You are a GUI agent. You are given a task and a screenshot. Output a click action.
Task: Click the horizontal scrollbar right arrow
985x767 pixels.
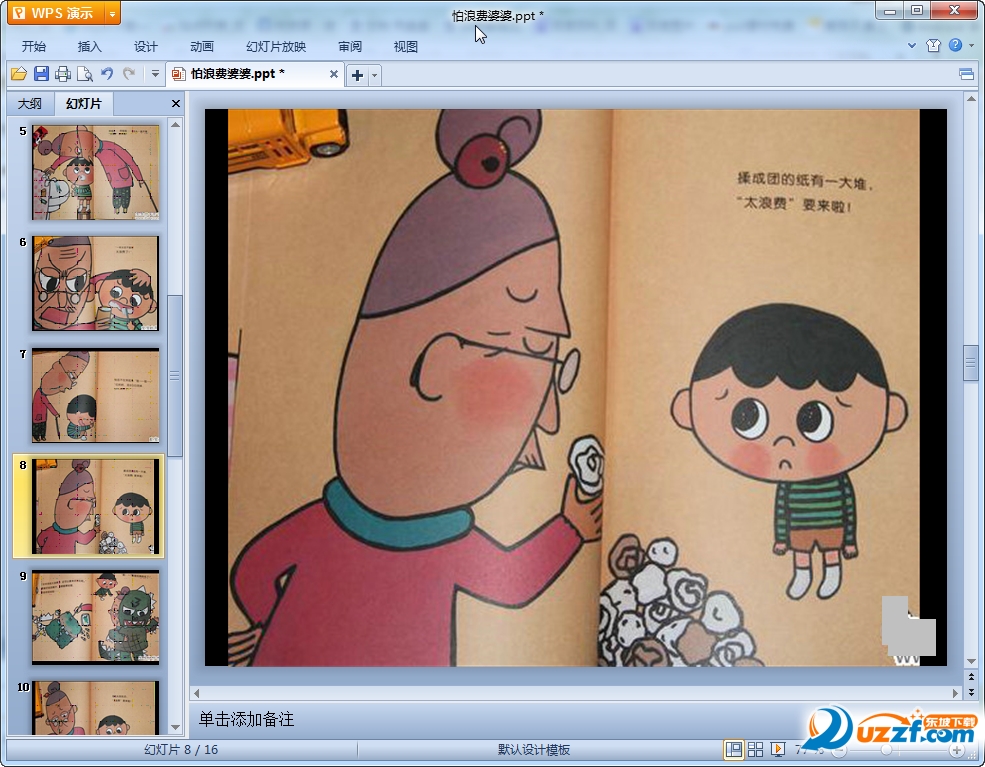[x=955, y=694]
